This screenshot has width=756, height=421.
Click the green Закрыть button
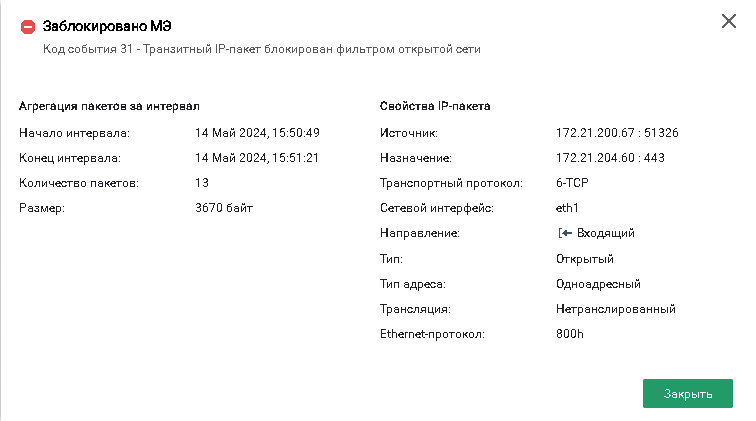[688, 394]
